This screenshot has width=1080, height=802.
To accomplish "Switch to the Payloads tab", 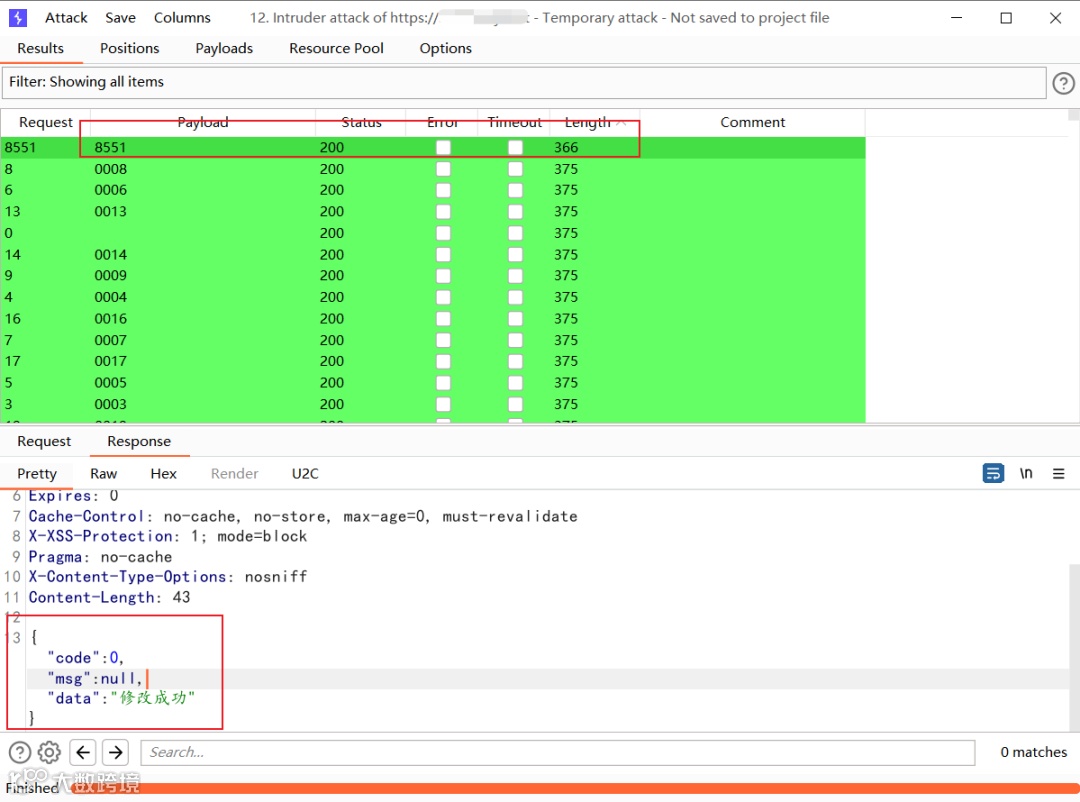I will point(224,48).
